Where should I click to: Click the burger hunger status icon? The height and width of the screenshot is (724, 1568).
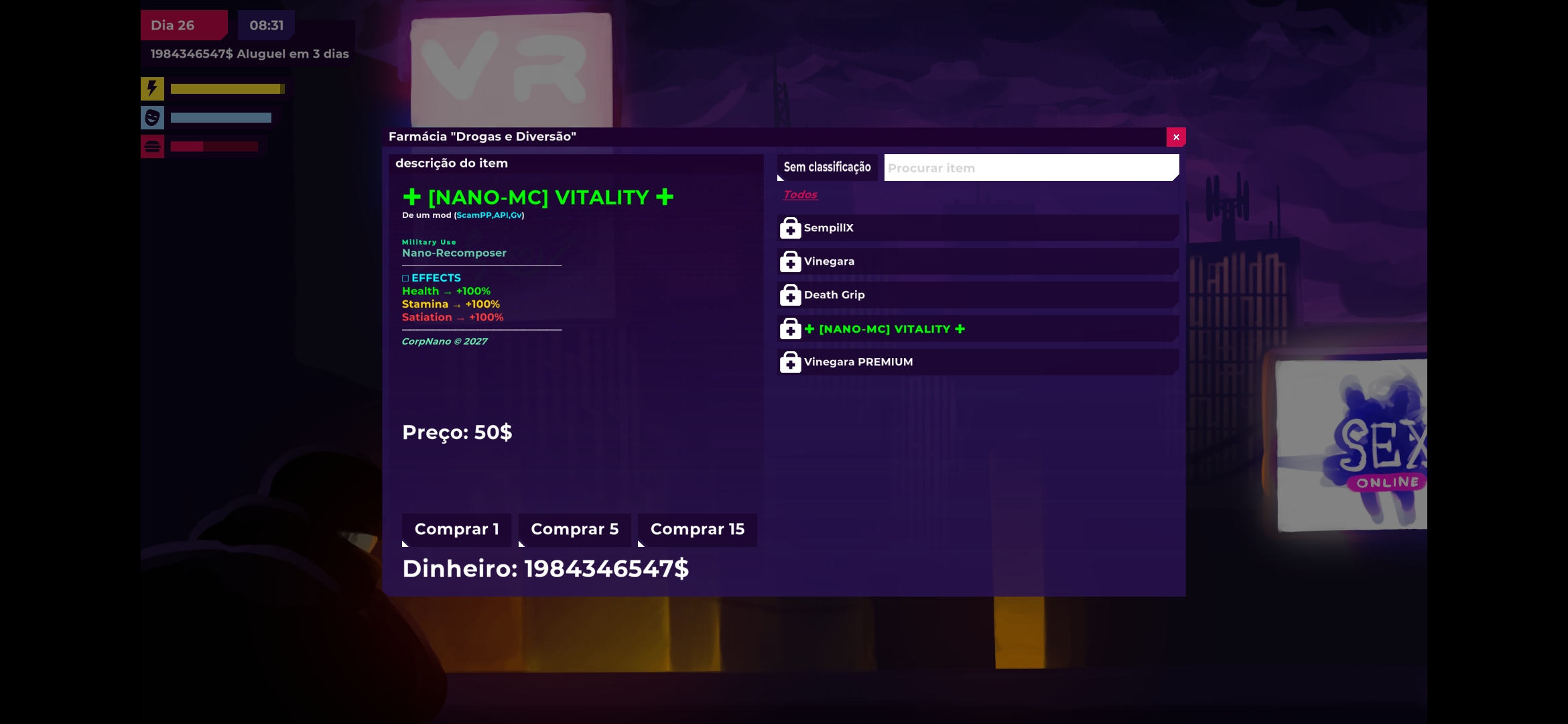point(152,146)
